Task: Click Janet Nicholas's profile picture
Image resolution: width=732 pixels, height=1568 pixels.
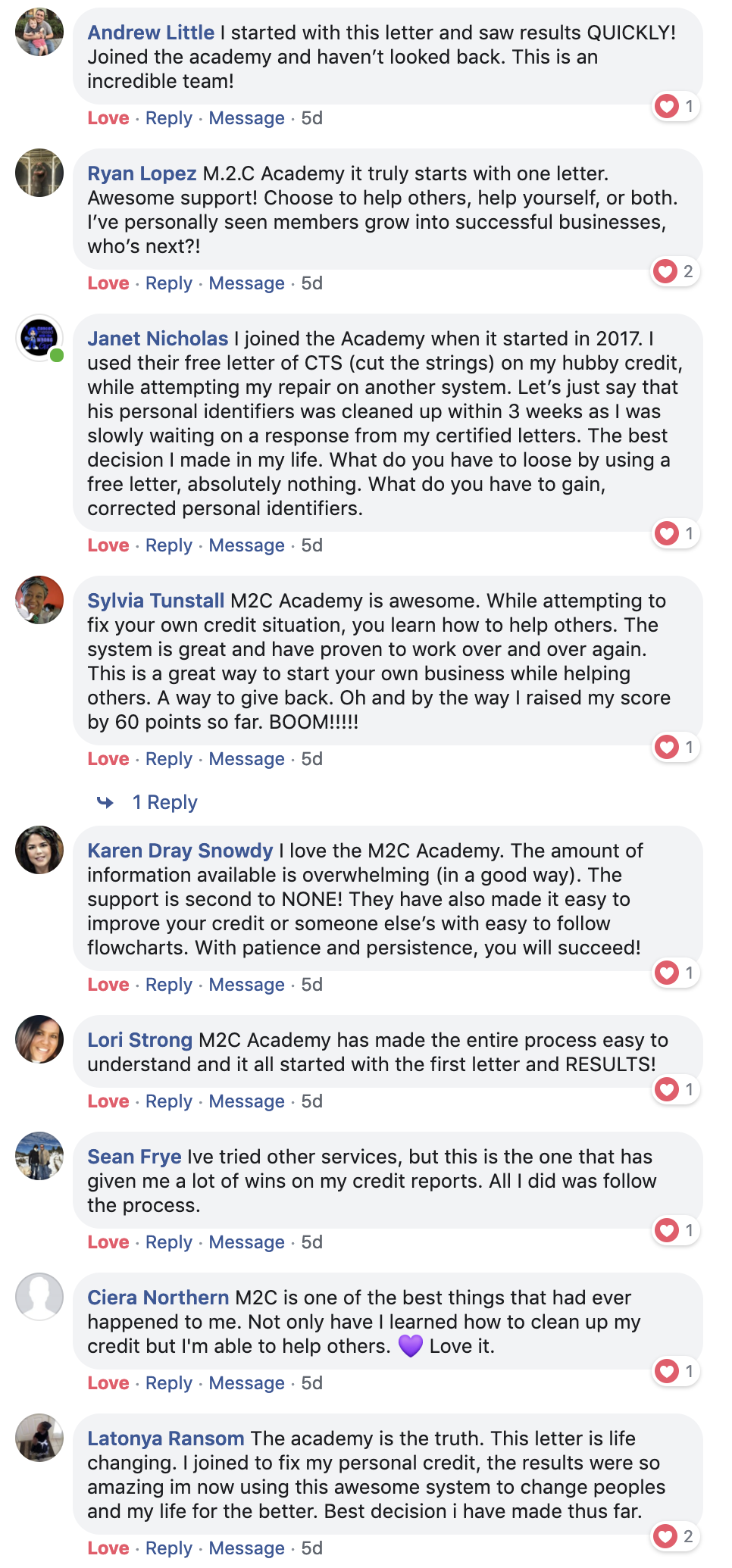Action: (39, 338)
